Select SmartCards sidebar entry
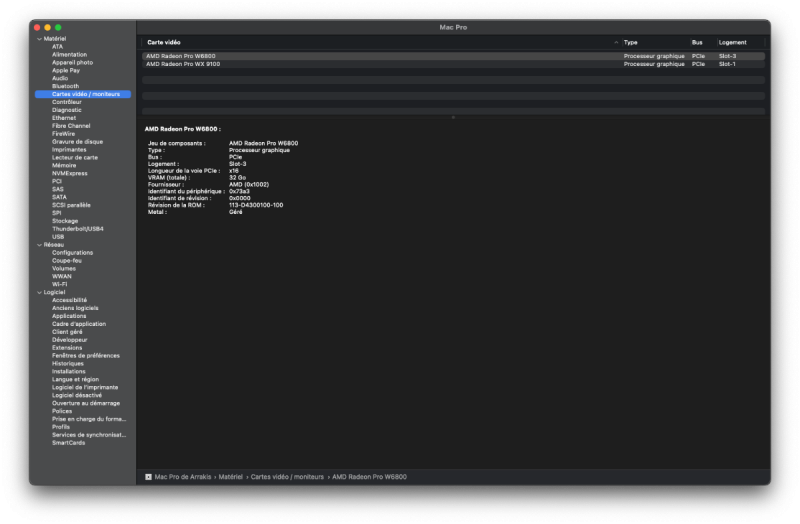The width and height of the screenshot is (800, 524). point(68,443)
